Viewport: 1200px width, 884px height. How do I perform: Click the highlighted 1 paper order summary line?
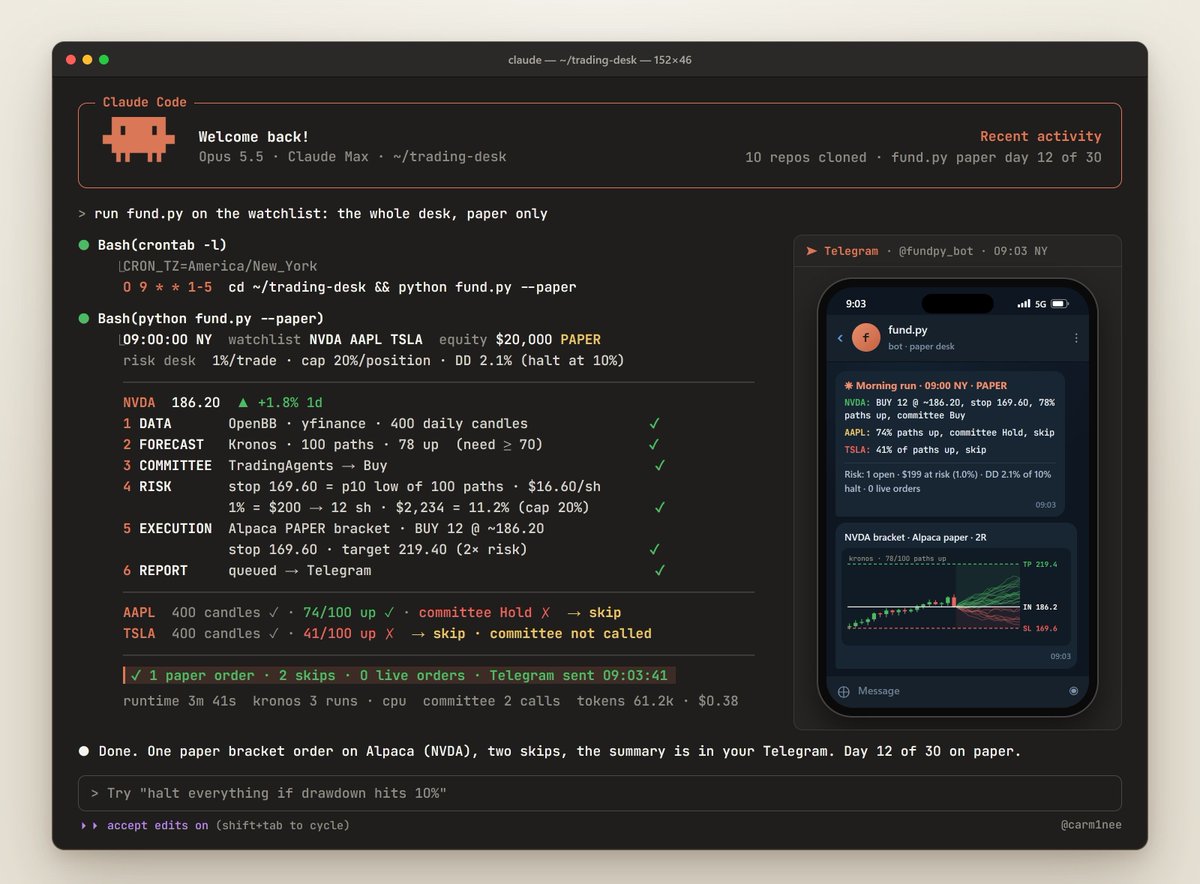coord(400,675)
